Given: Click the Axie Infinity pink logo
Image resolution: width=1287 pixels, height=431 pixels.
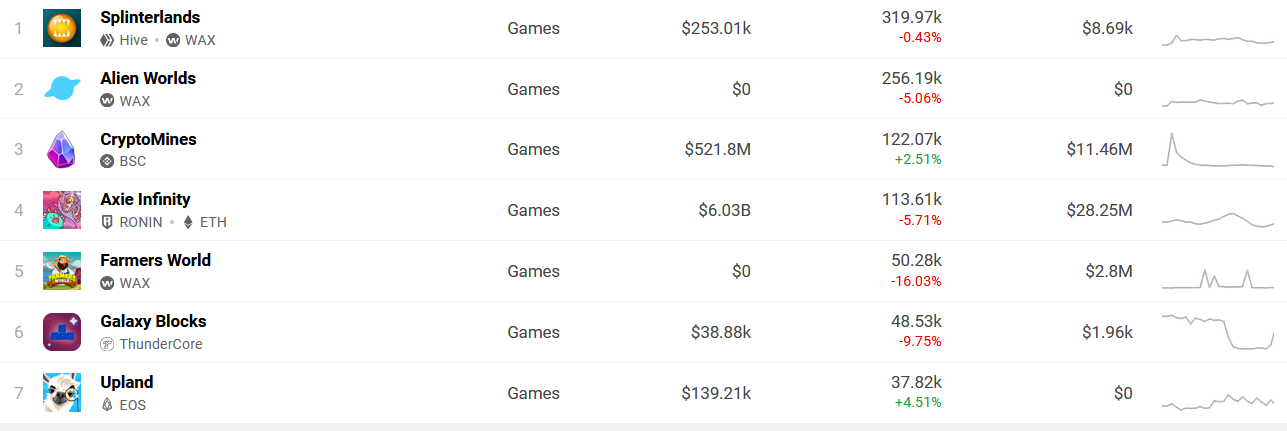Looking at the screenshot, I should [x=62, y=210].
